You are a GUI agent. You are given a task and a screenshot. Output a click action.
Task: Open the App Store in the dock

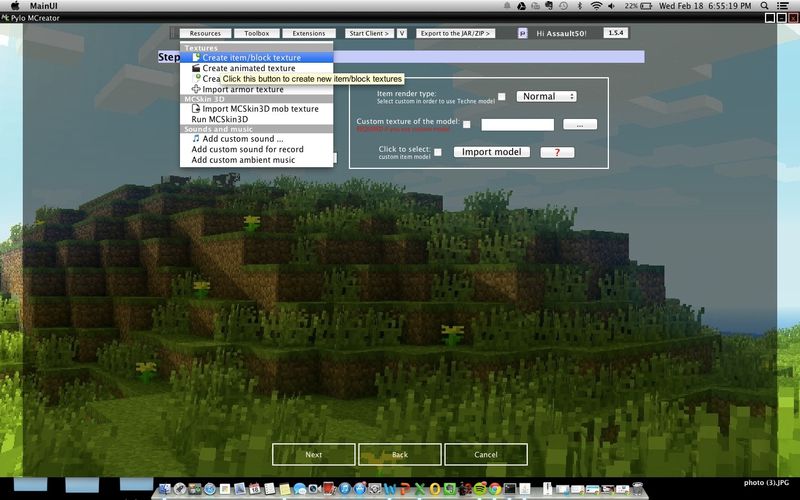click(360, 489)
